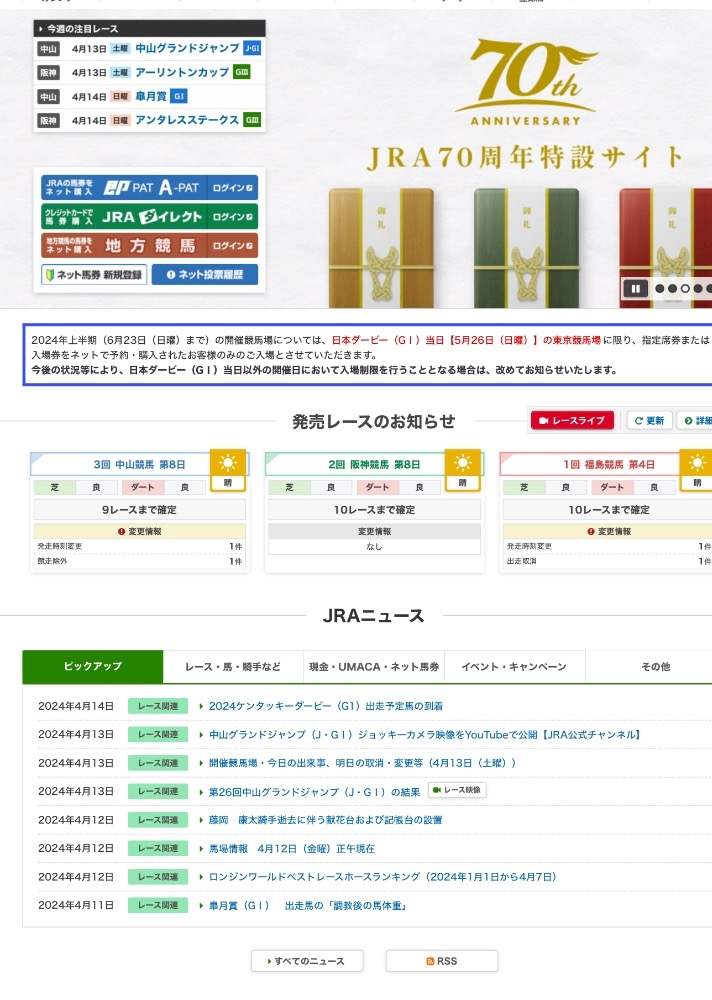The height and width of the screenshot is (1000, 712).
Task: Click 競走除外 row on 中山 card
Action: coord(140,561)
